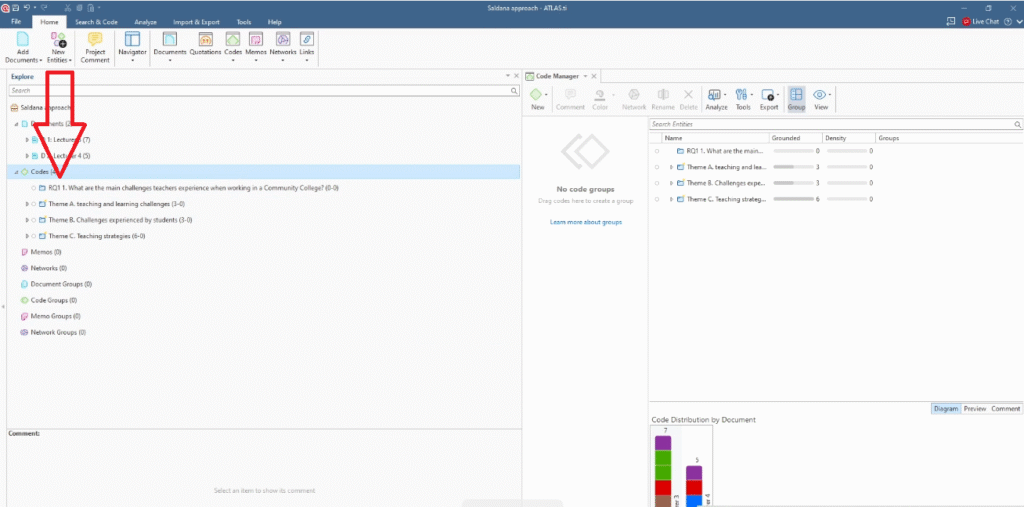This screenshot has width=1024, height=507.
Task: Select the Preview view option
Action: (x=974, y=408)
